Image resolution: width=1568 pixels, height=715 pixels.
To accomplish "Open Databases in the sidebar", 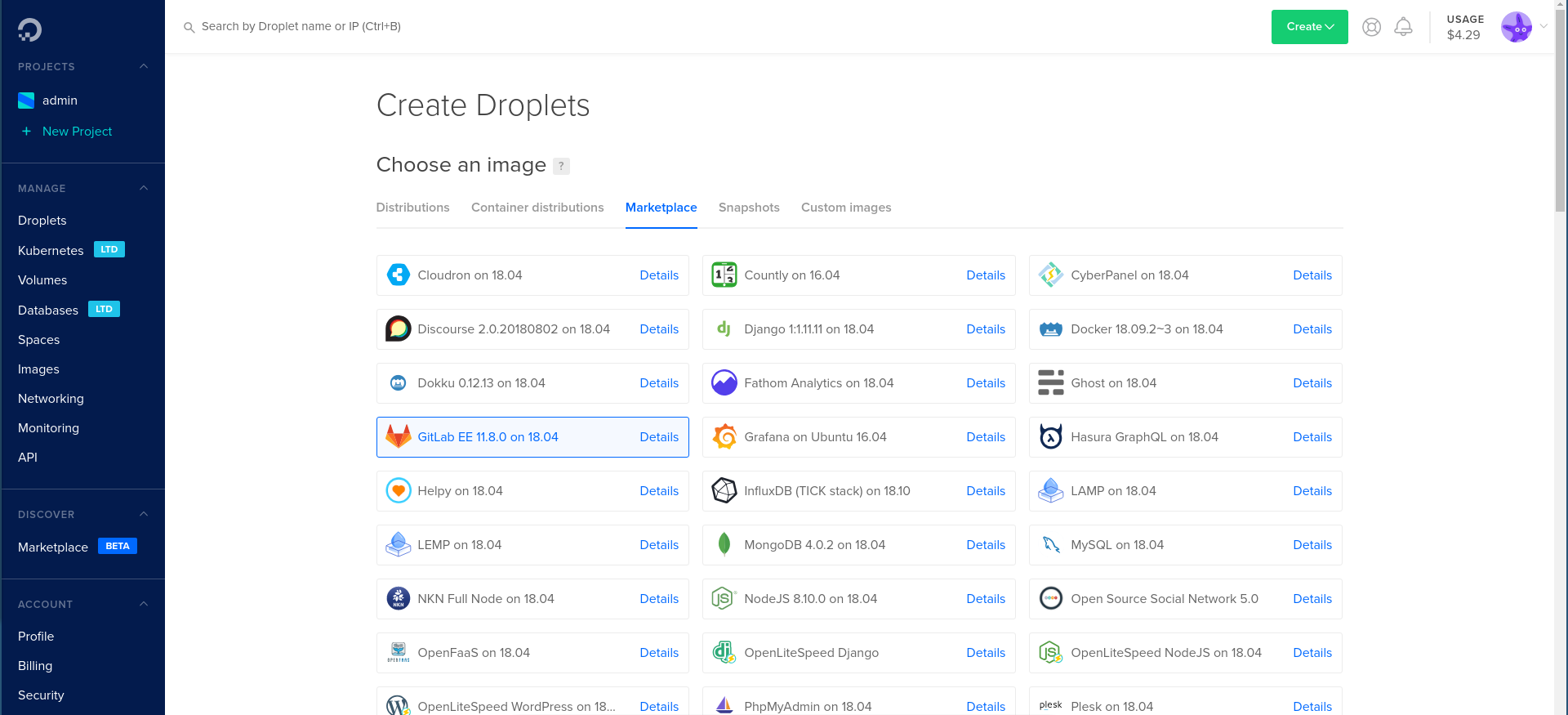I will (48, 311).
